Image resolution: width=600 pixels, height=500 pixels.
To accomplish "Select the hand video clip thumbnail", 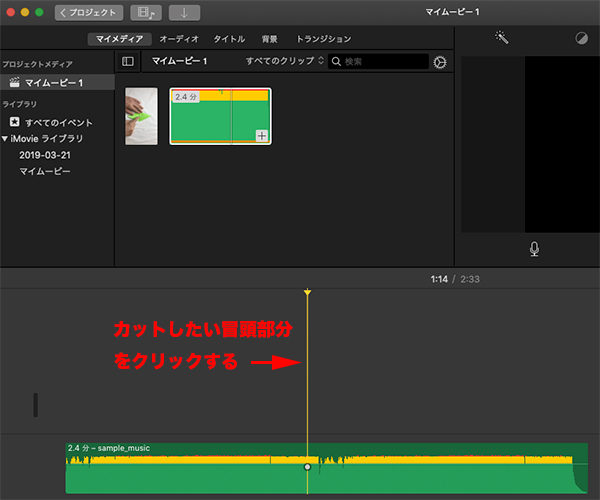I will tap(141, 116).
